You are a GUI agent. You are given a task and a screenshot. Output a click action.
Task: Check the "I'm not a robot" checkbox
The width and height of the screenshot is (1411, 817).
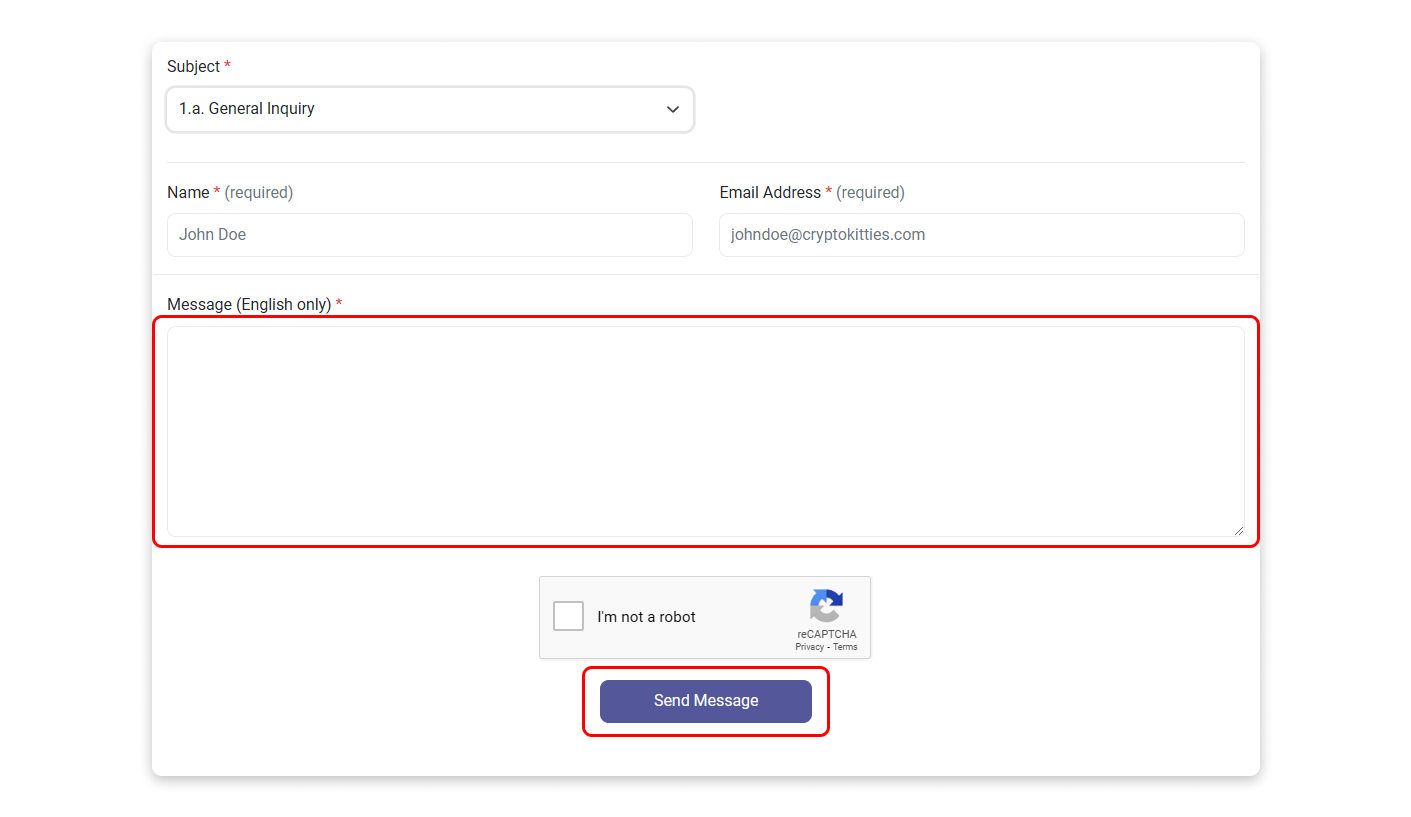[568, 616]
